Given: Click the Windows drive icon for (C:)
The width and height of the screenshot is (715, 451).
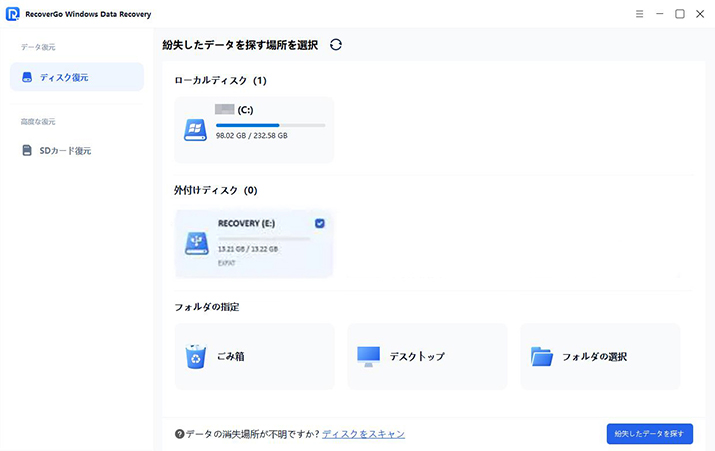Looking at the screenshot, I should 195,130.
